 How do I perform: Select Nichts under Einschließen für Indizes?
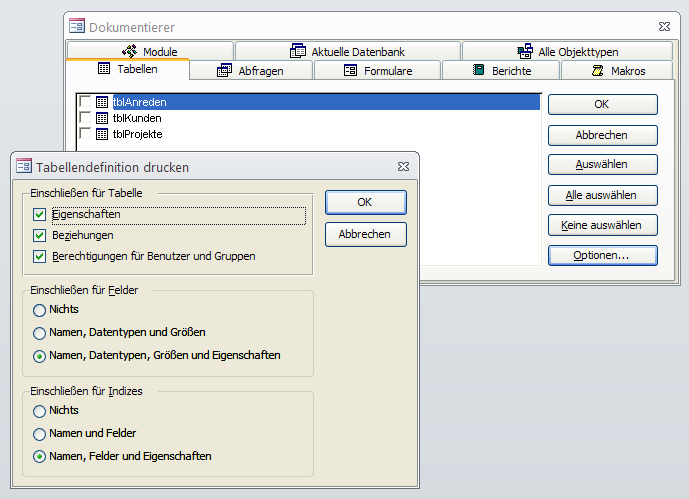(40, 411)
